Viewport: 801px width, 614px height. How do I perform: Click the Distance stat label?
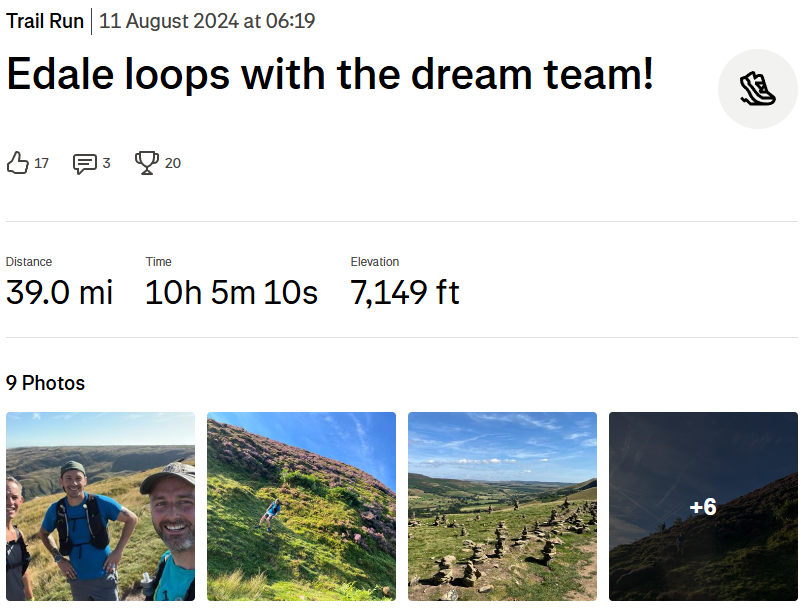29,262
